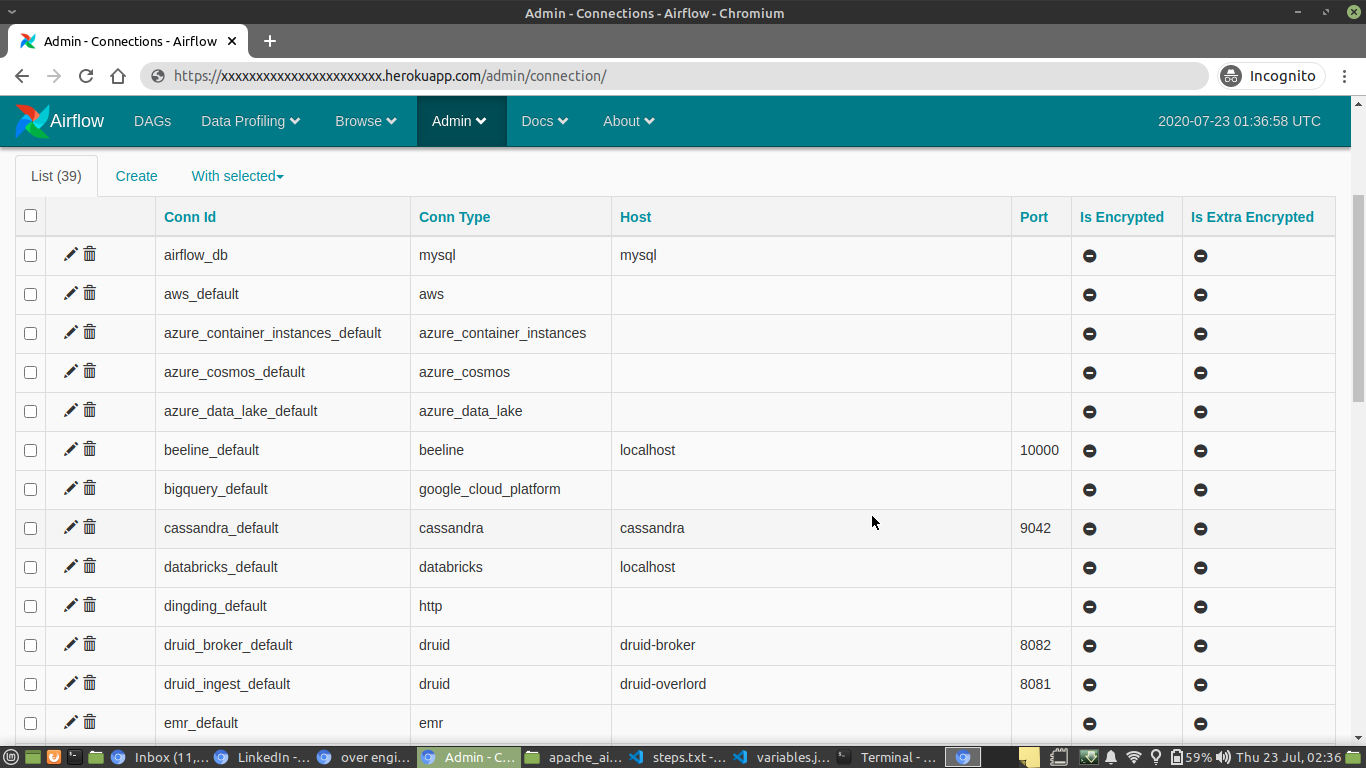The height and width of the screenshot is (768, 1366).
Task: Click port value 10000 in beeline row
Action: coord(1039,450)
